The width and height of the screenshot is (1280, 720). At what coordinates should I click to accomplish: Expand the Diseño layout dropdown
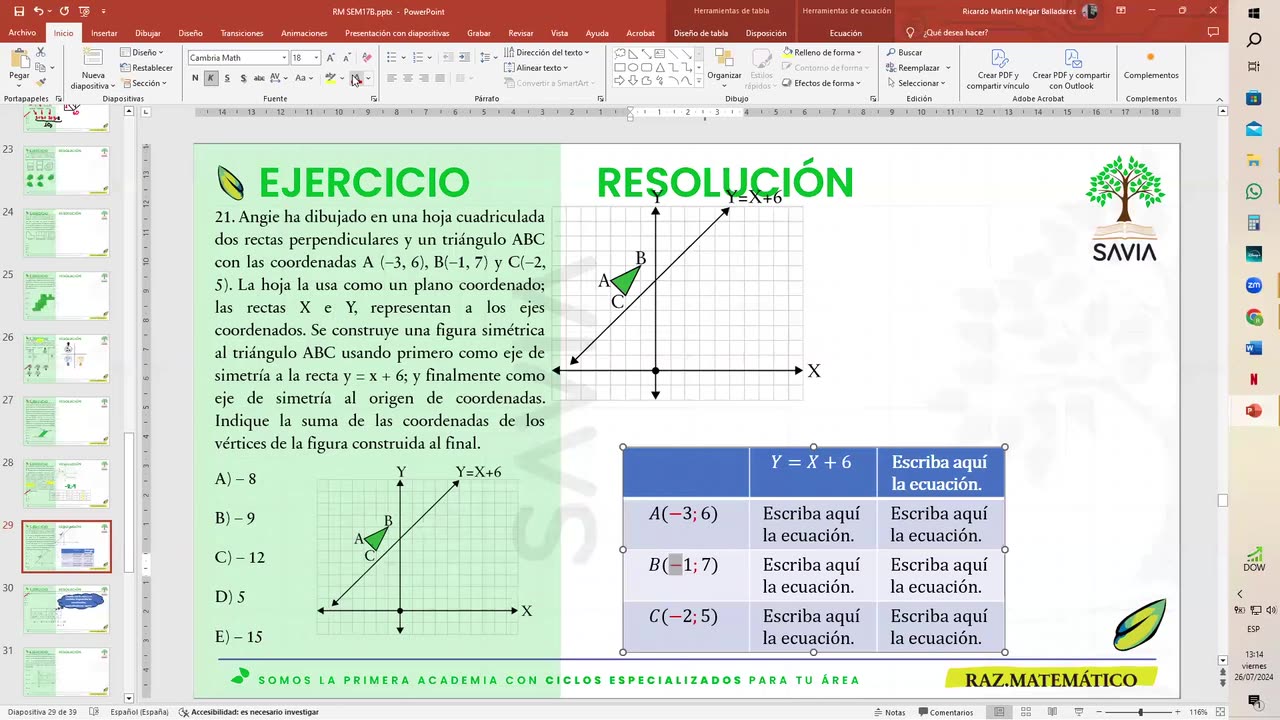point(143,52)
